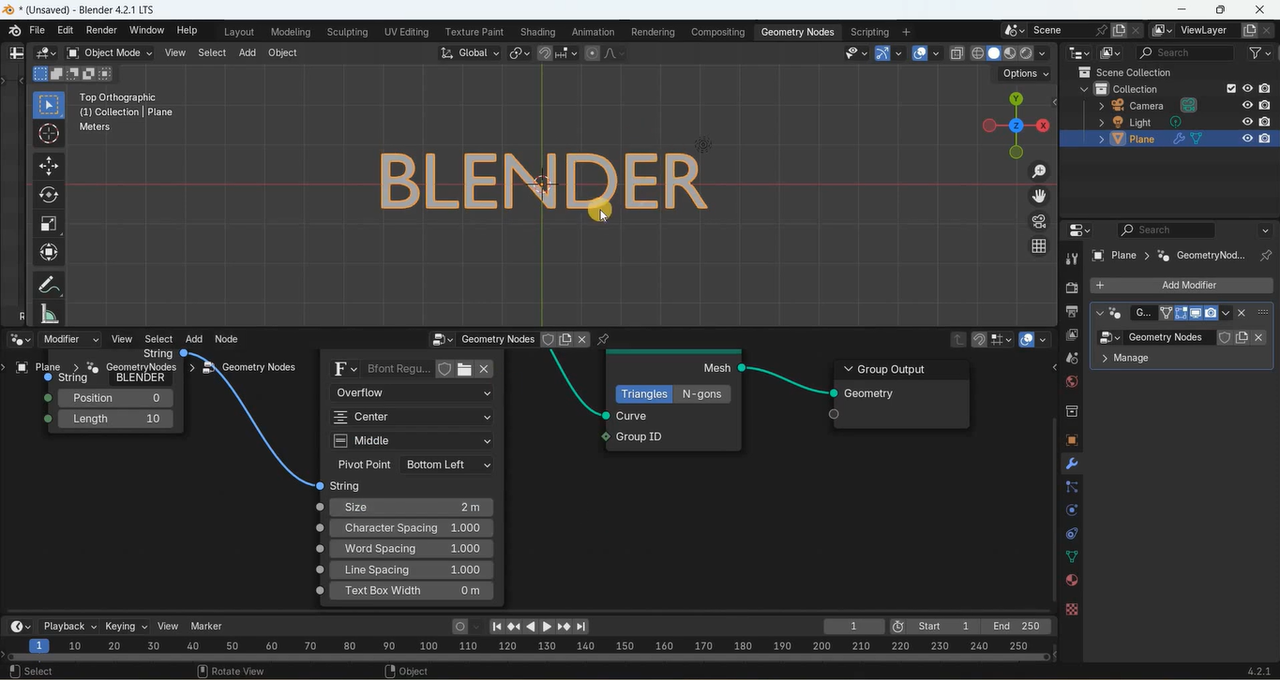This screenshot has width=1280, height=680.
Task: Open the Object properties tab
Action: point(1072,440)
